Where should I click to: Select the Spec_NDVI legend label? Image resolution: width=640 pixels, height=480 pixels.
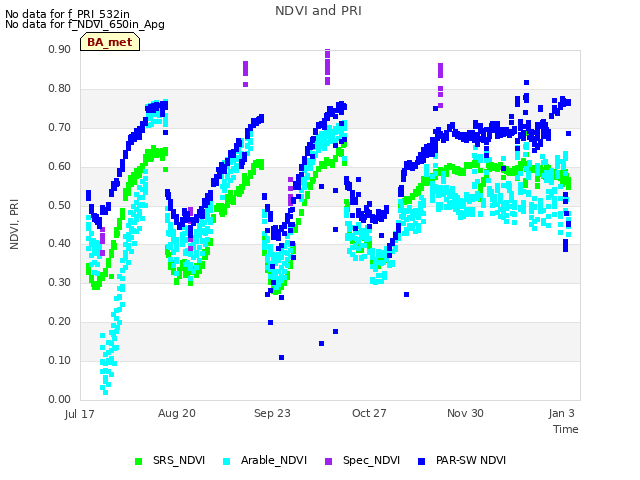click(x=371, y=460)
